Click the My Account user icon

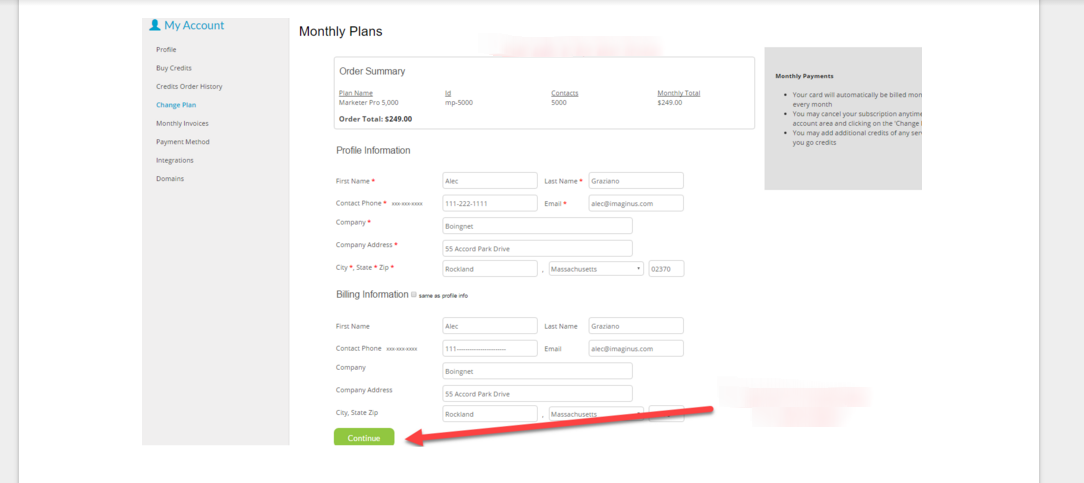155,25
